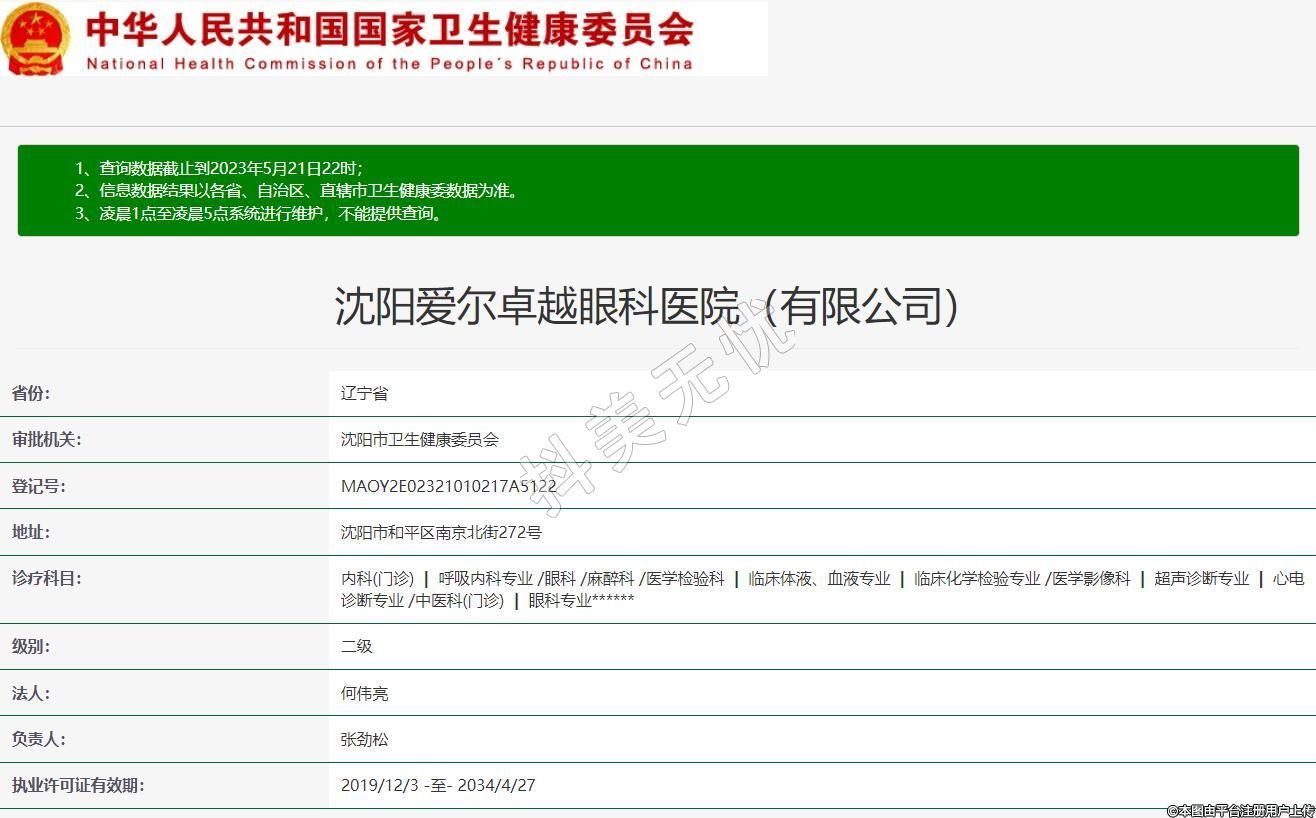Click the legal person name 何伟亮
This screenshot has width=1316, height=818.
click(x=365, y=693)
